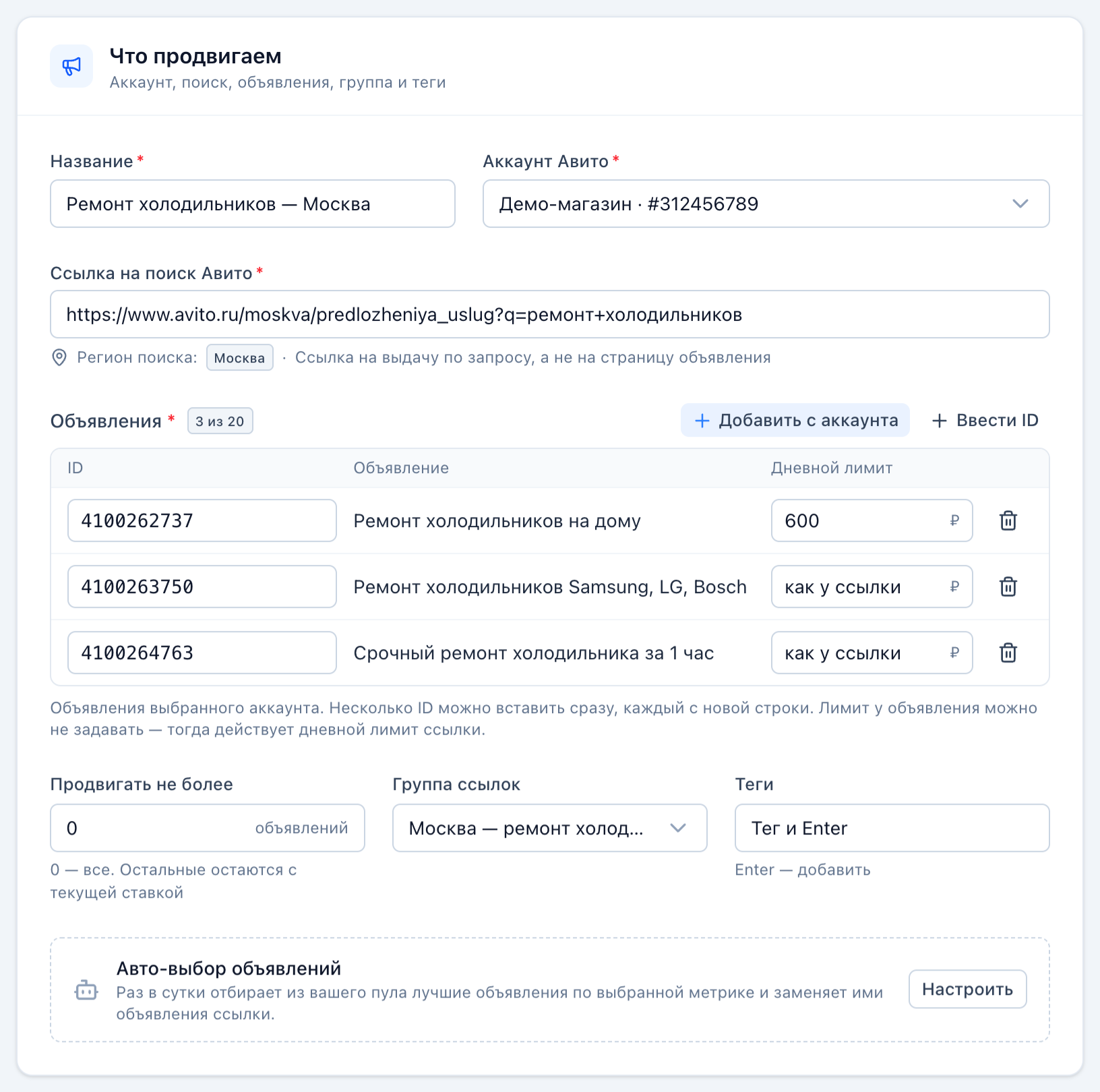Open Настроить for auto-selection
The height and width of the screenshot is (1092, 1100).
tap(967, 989)
